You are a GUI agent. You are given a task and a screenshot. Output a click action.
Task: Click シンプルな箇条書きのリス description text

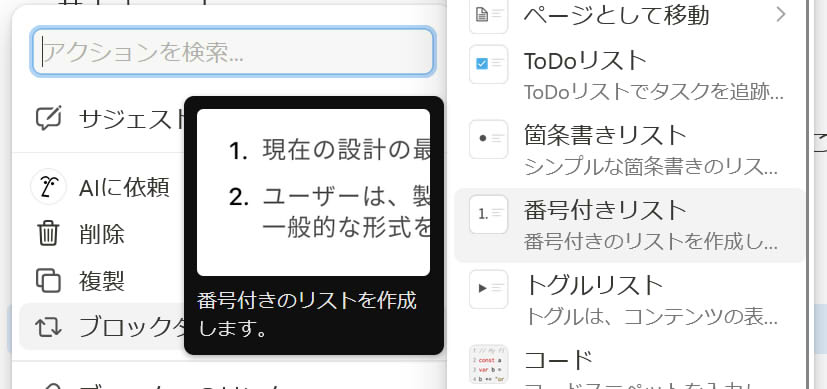(650, 167)
